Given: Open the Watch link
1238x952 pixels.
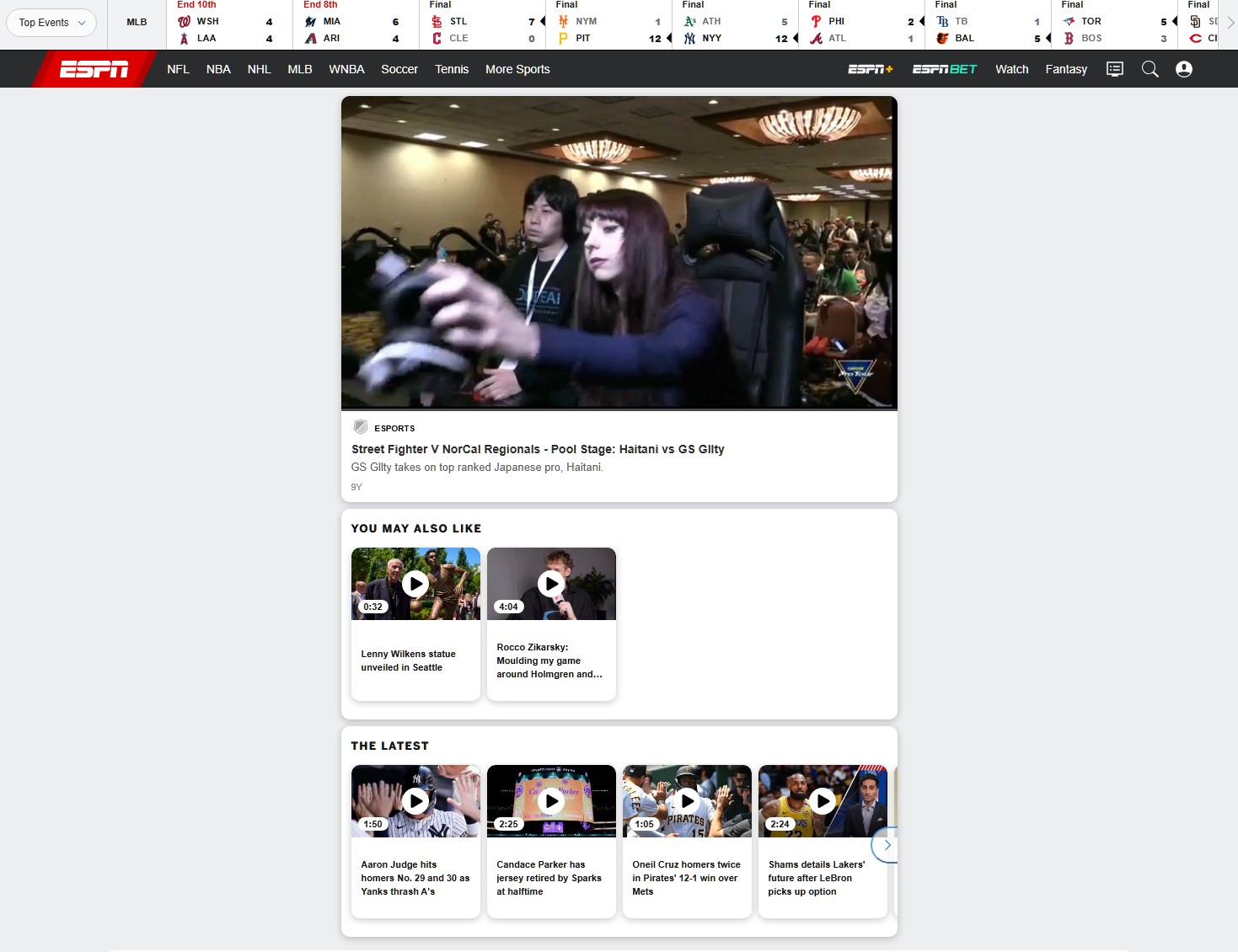Looking at the screenshot, I should coord(1011,69).
